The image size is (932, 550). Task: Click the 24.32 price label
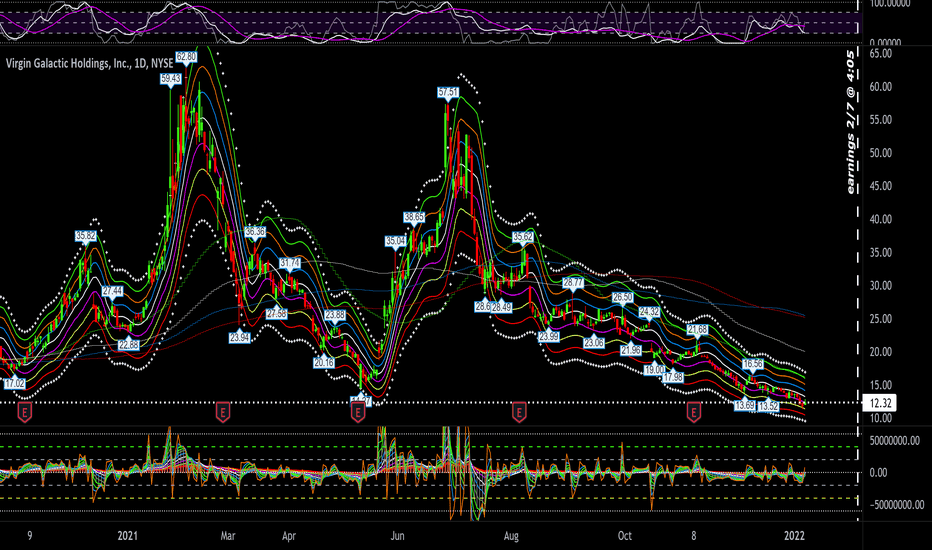pos(649,312)
